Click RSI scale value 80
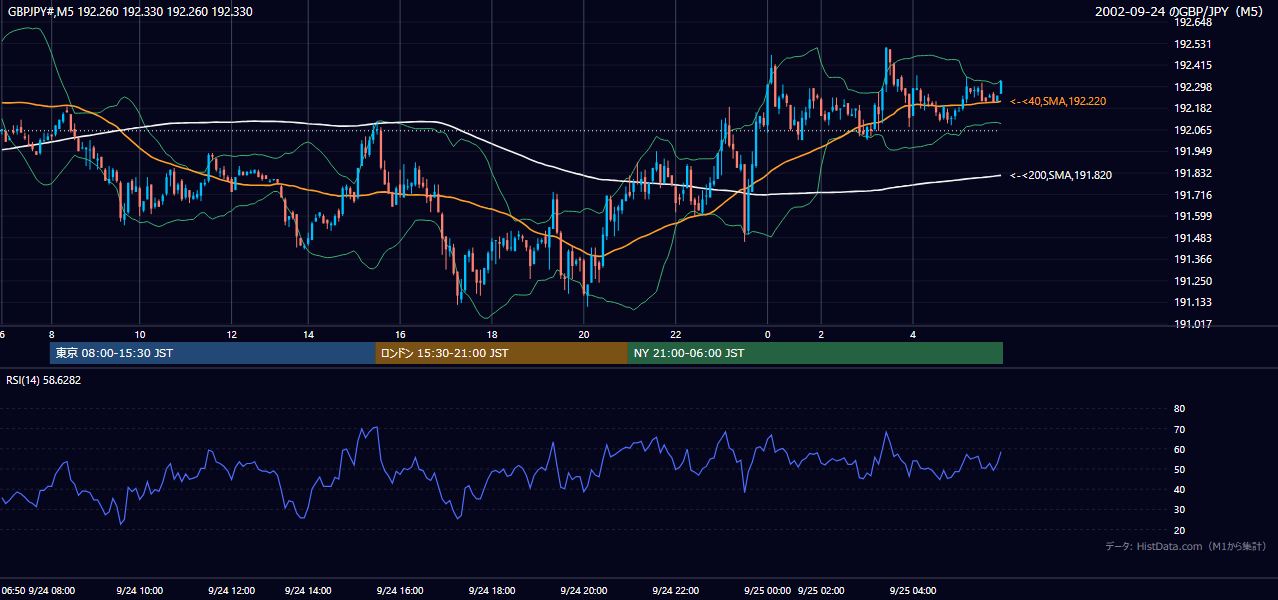 coord(1179,409)
